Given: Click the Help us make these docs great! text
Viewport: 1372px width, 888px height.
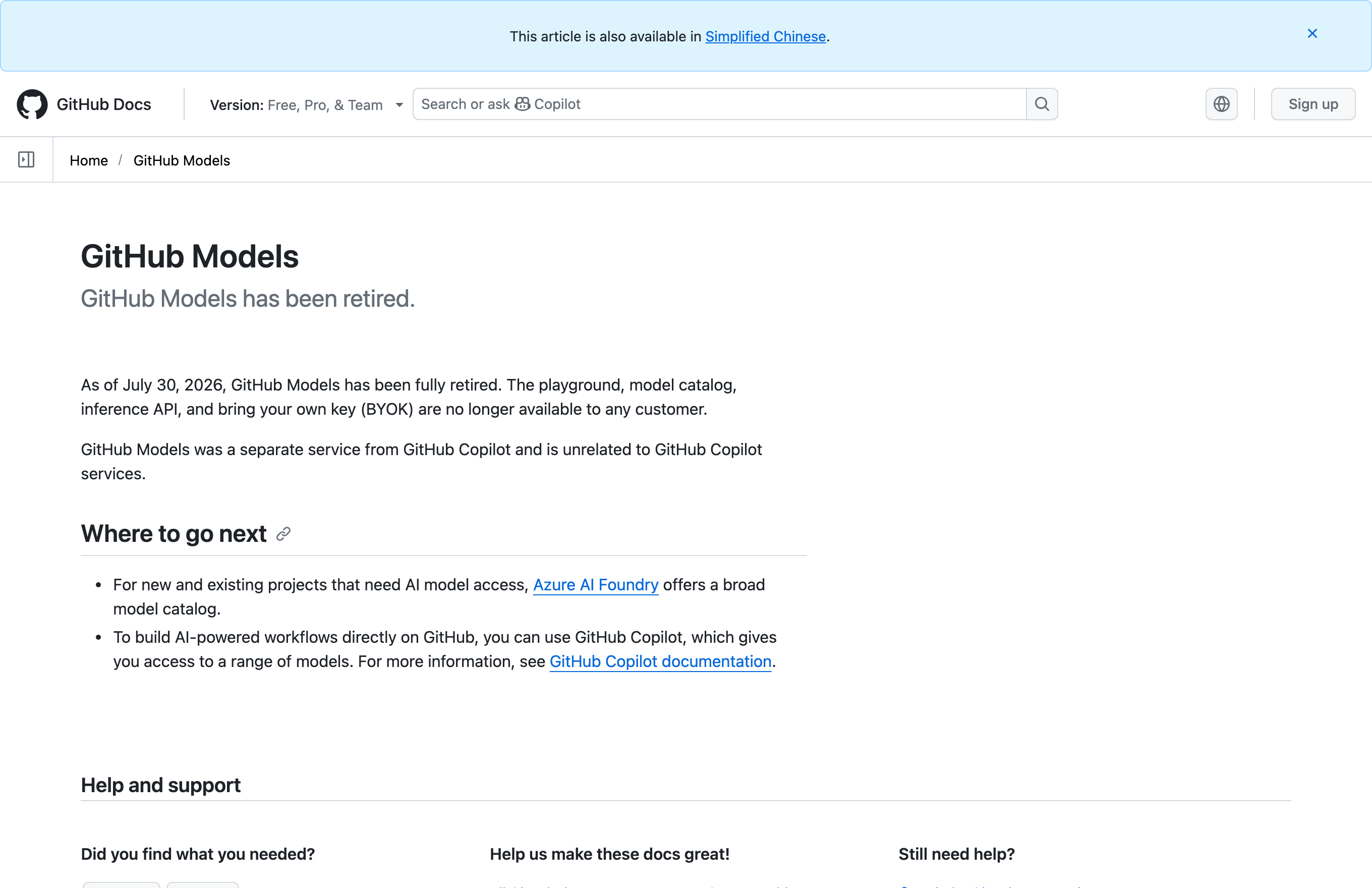Looking at the screenshot, I should (x=609, y=854).
